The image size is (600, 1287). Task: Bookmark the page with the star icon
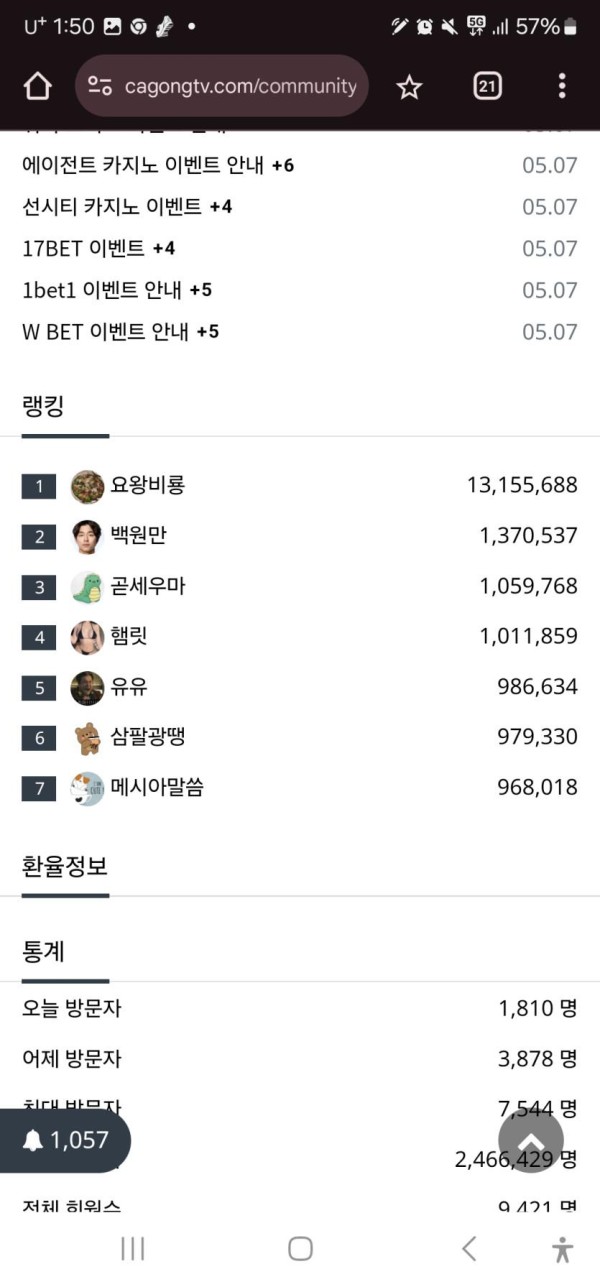pyautogui.click(x=409, y=87)
